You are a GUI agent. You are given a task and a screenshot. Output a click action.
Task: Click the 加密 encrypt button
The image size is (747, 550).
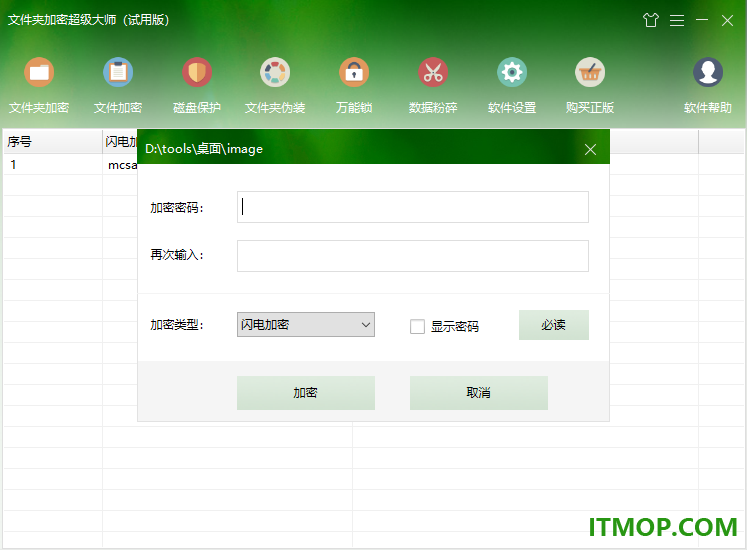coord(306,393)
